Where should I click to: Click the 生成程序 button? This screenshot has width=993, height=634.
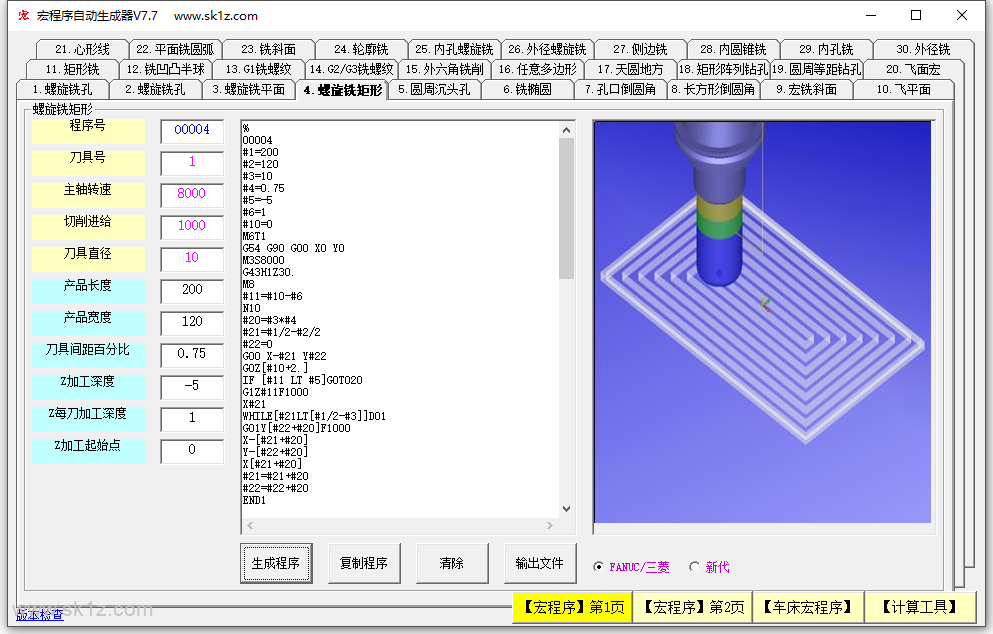coord(276,563)
